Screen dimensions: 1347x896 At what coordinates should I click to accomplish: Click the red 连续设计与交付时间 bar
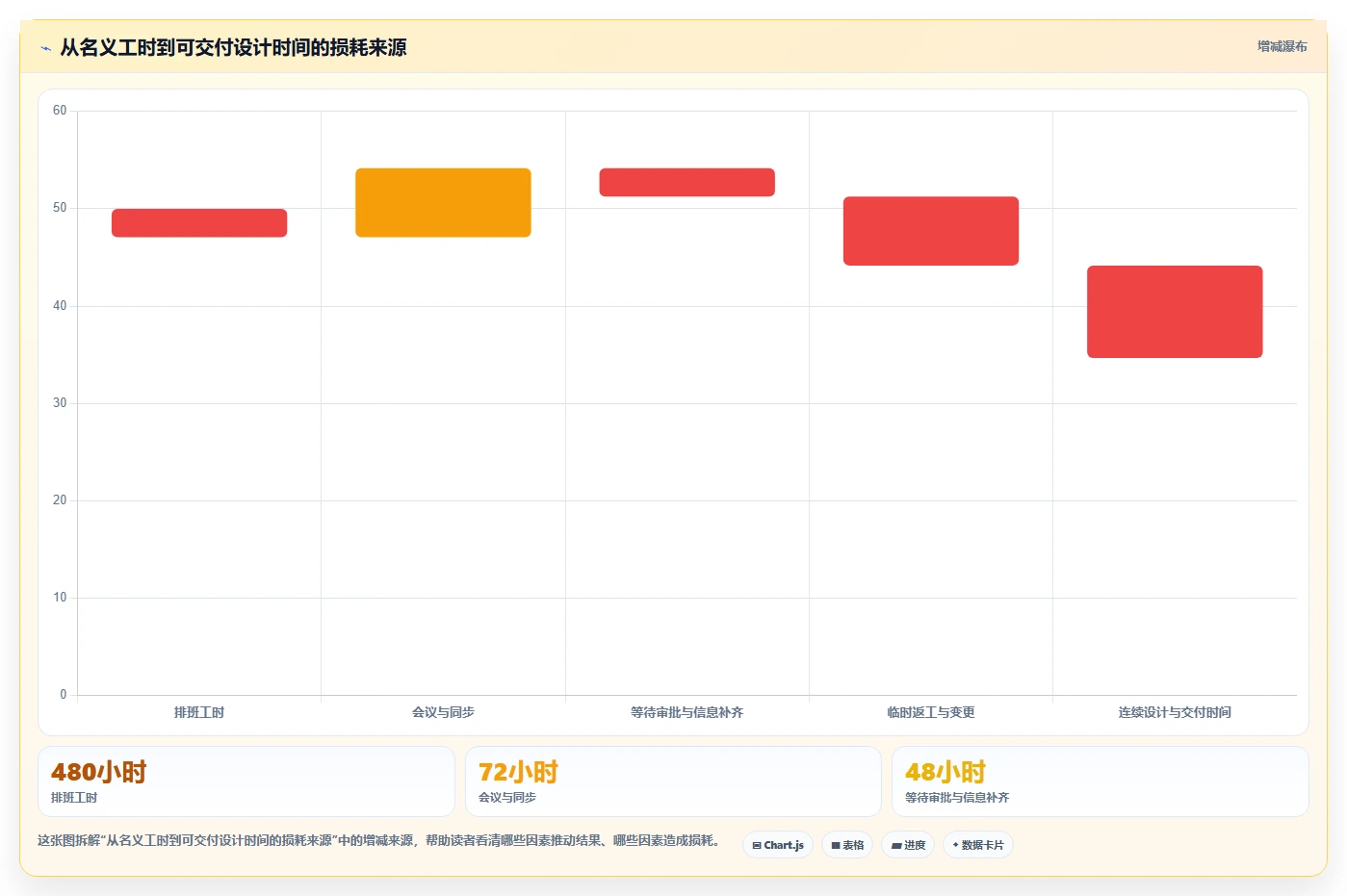(x=1175, y=312)
